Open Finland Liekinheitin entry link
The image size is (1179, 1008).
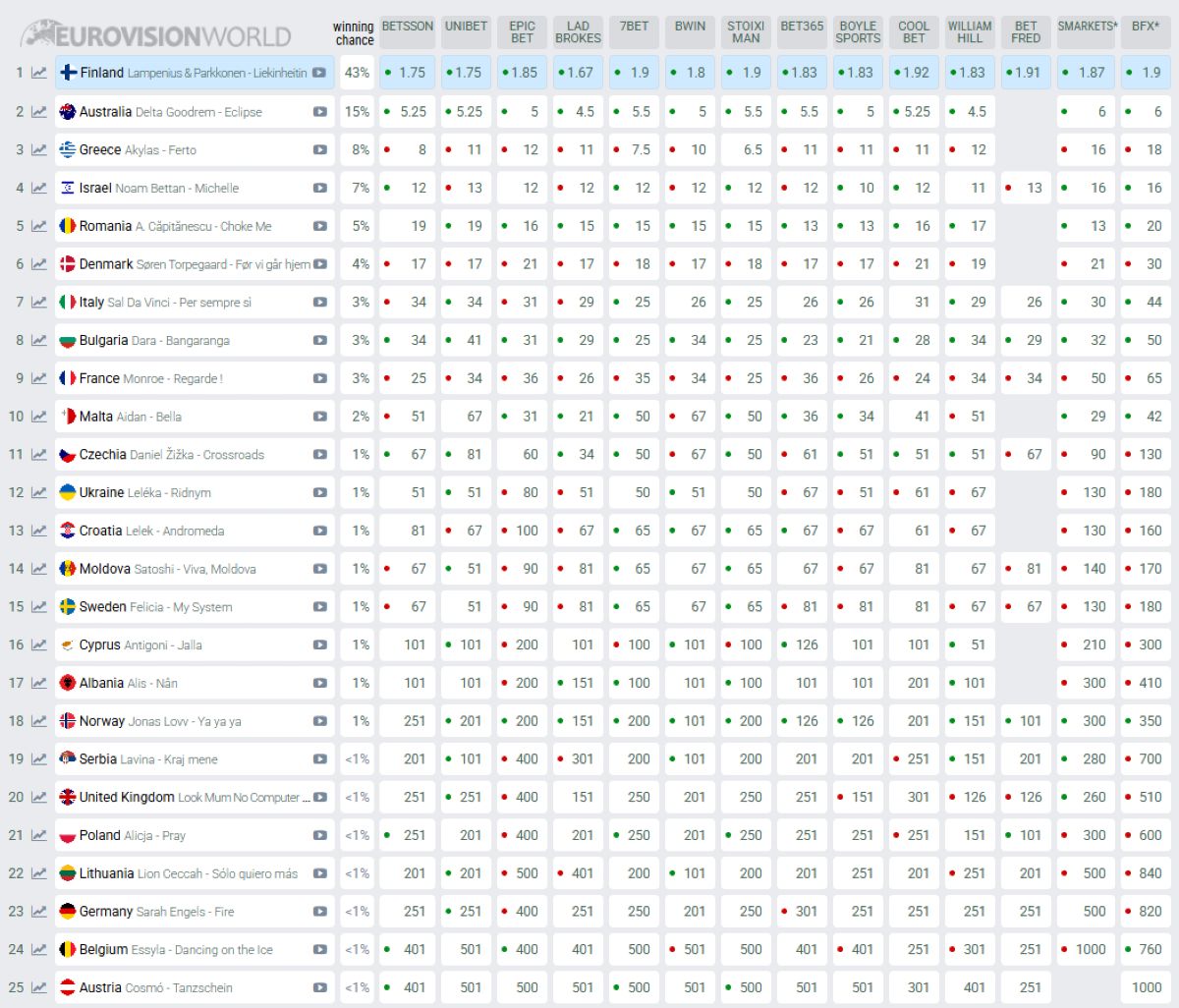[194, 73]
